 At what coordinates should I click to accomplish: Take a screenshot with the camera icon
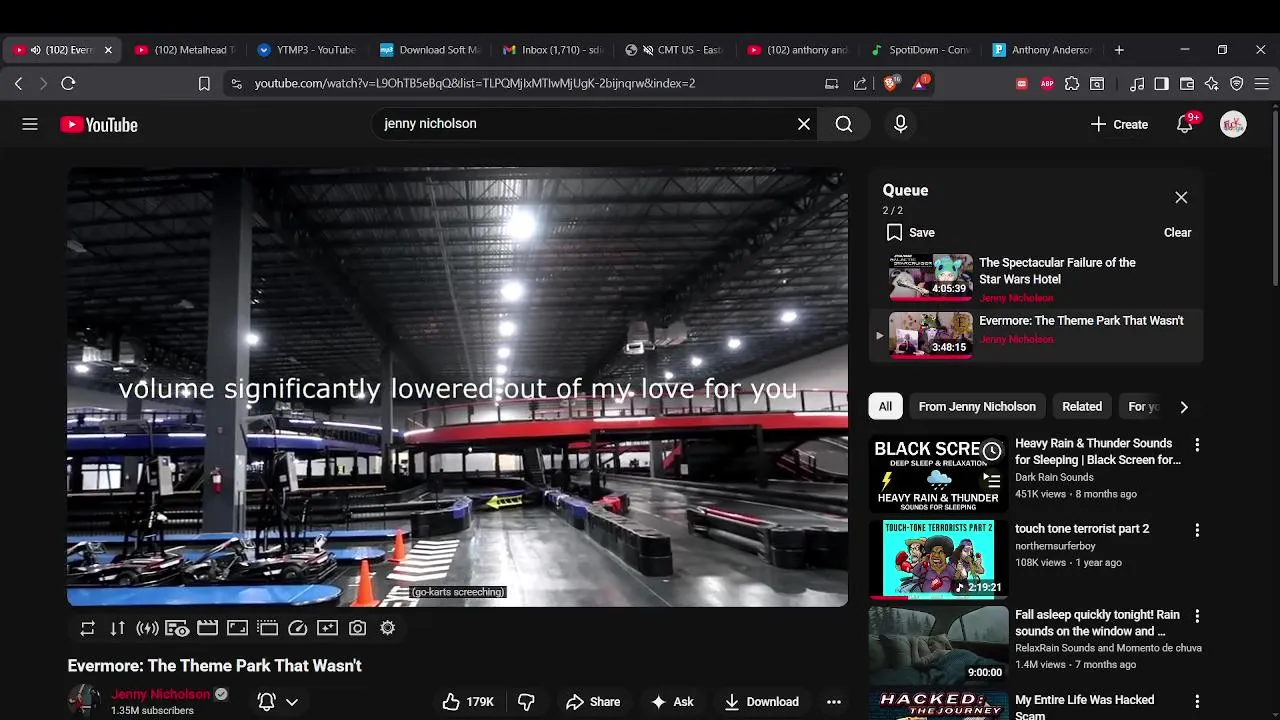click(357, 628)
